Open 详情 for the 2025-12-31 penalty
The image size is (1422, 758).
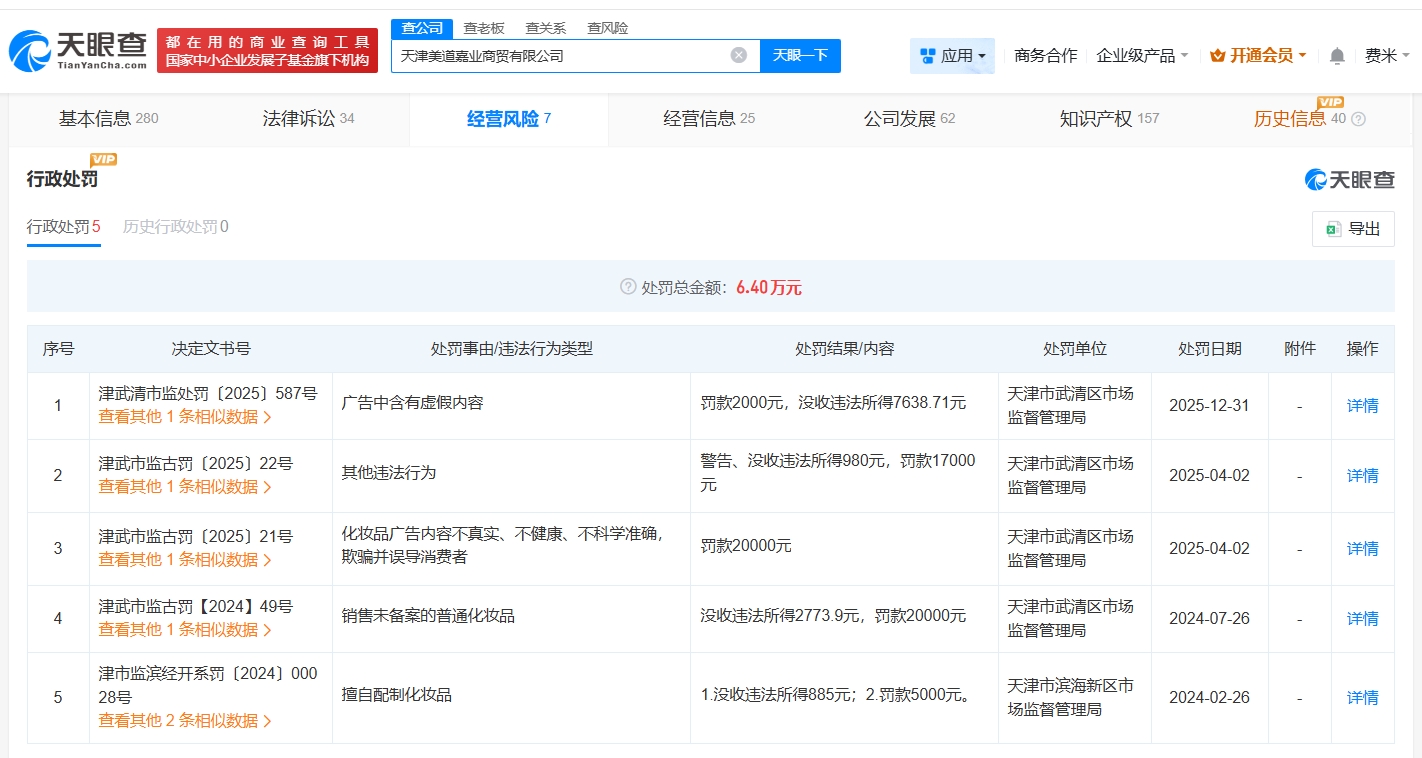tap(1362, 406)
